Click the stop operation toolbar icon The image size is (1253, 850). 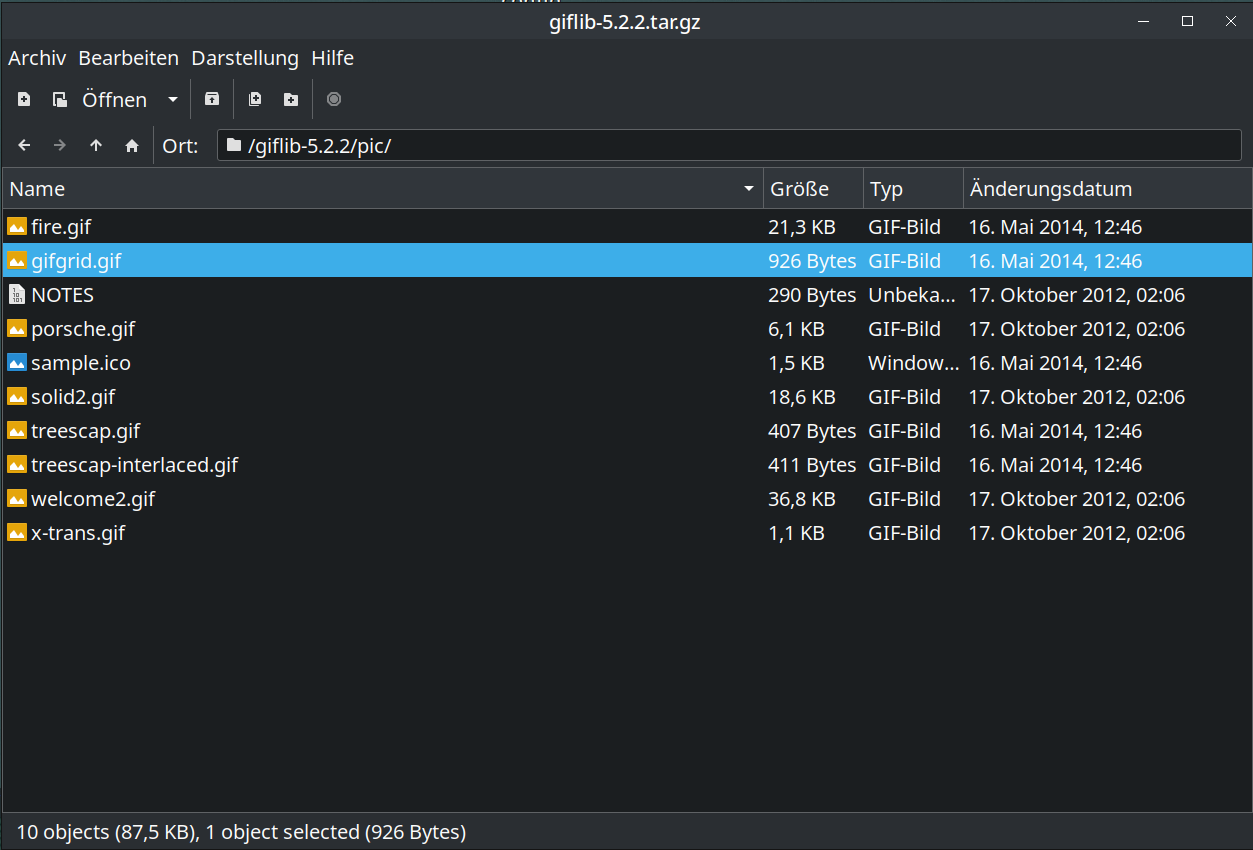[x=334, y=99]
